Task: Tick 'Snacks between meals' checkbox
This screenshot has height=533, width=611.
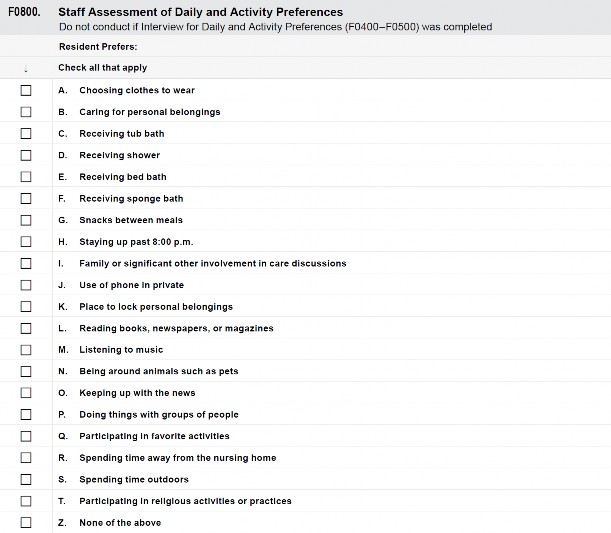Action: [x=26, y=220]
